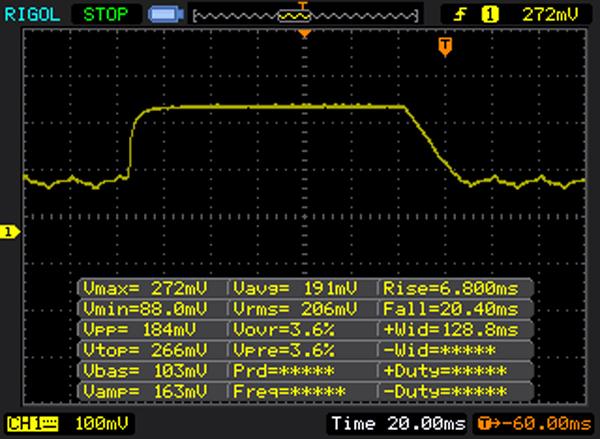Screen dimensions: 600x439
Task: Click the channel 1 ground level marker
Action: (10, 232)
